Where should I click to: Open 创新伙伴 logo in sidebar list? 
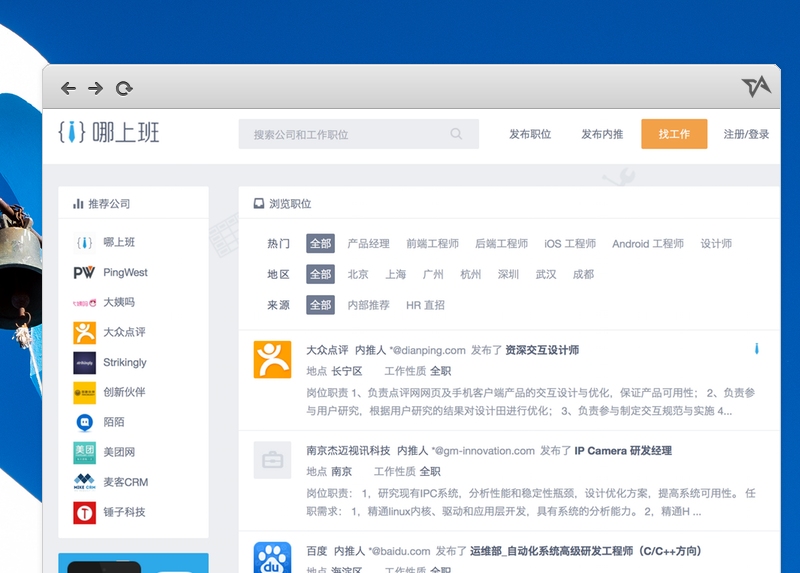[x=84, y=392]
